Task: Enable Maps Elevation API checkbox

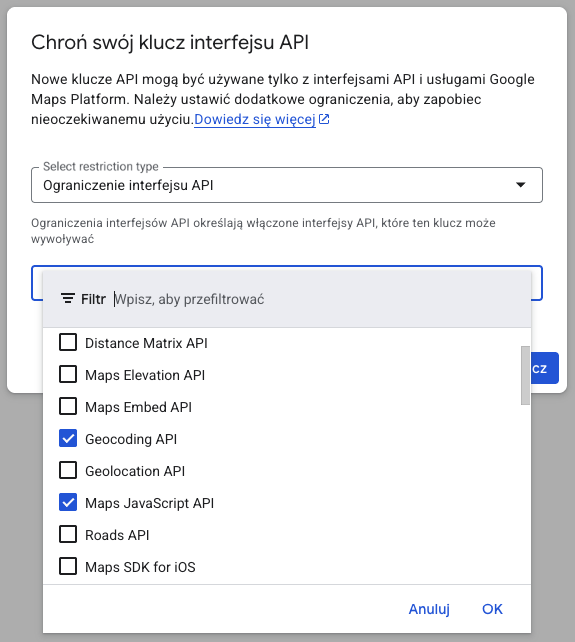Action: [68, 374]
